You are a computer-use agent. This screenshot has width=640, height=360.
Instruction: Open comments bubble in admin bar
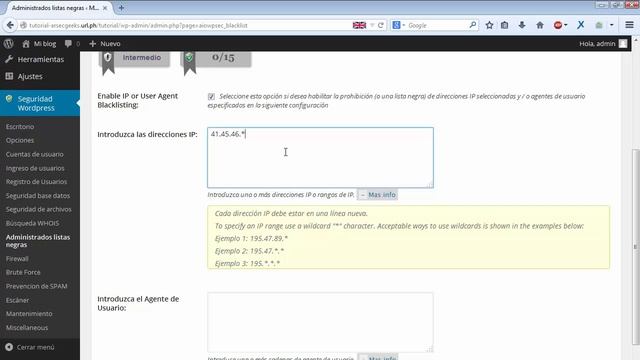pyautogui.click(x=68, y=44)
